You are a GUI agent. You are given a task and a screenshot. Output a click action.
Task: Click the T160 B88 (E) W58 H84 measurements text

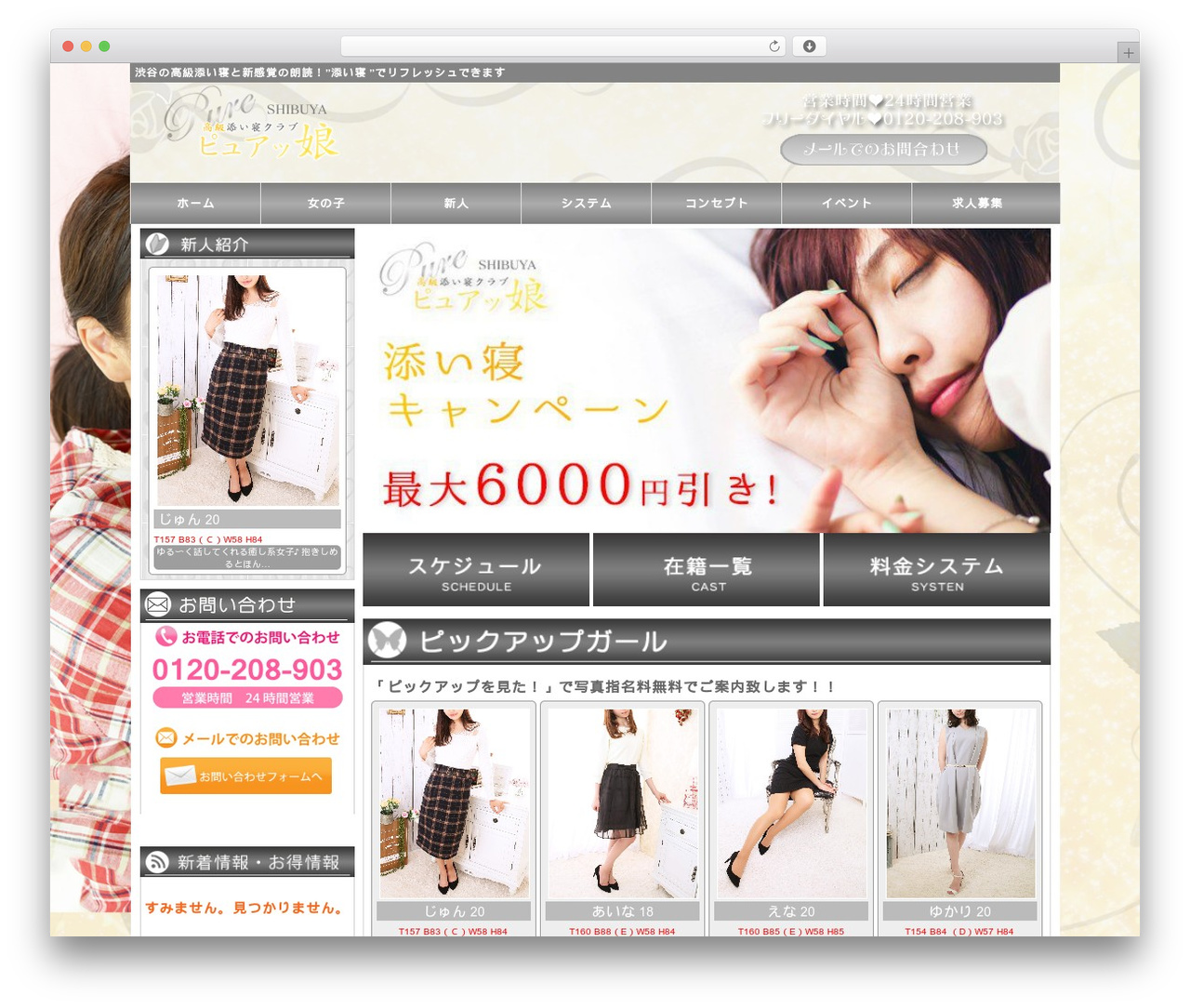point(622,931)
